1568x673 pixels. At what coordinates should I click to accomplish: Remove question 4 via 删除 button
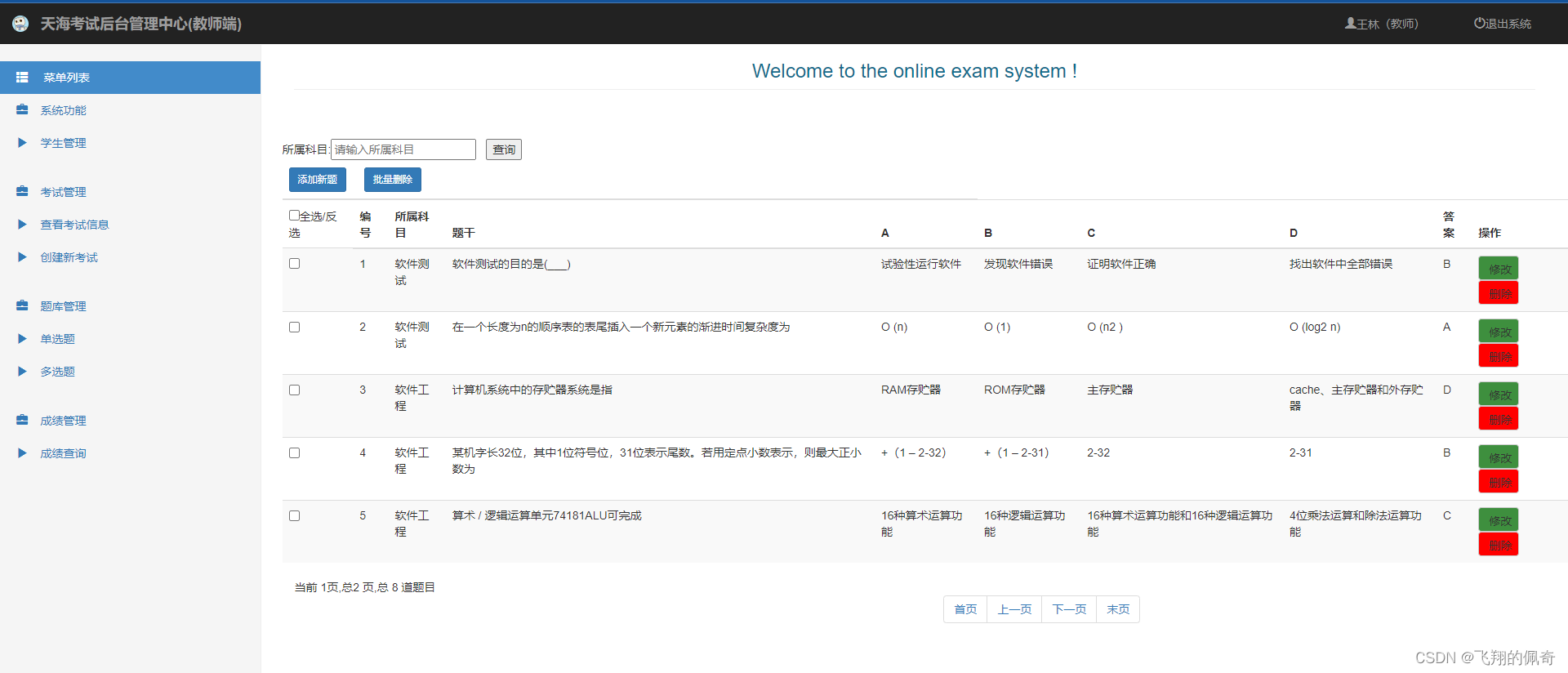pos(1499,481)
